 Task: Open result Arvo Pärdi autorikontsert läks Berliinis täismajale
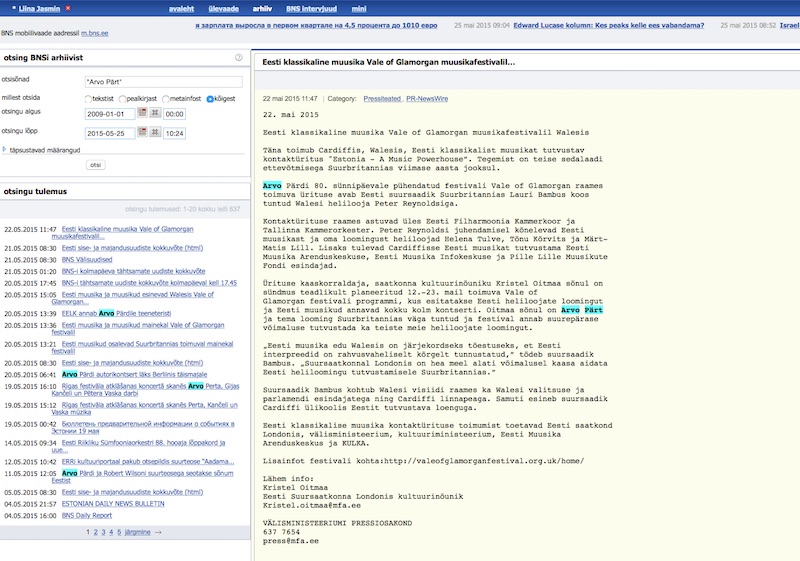(x=134, y=374)
